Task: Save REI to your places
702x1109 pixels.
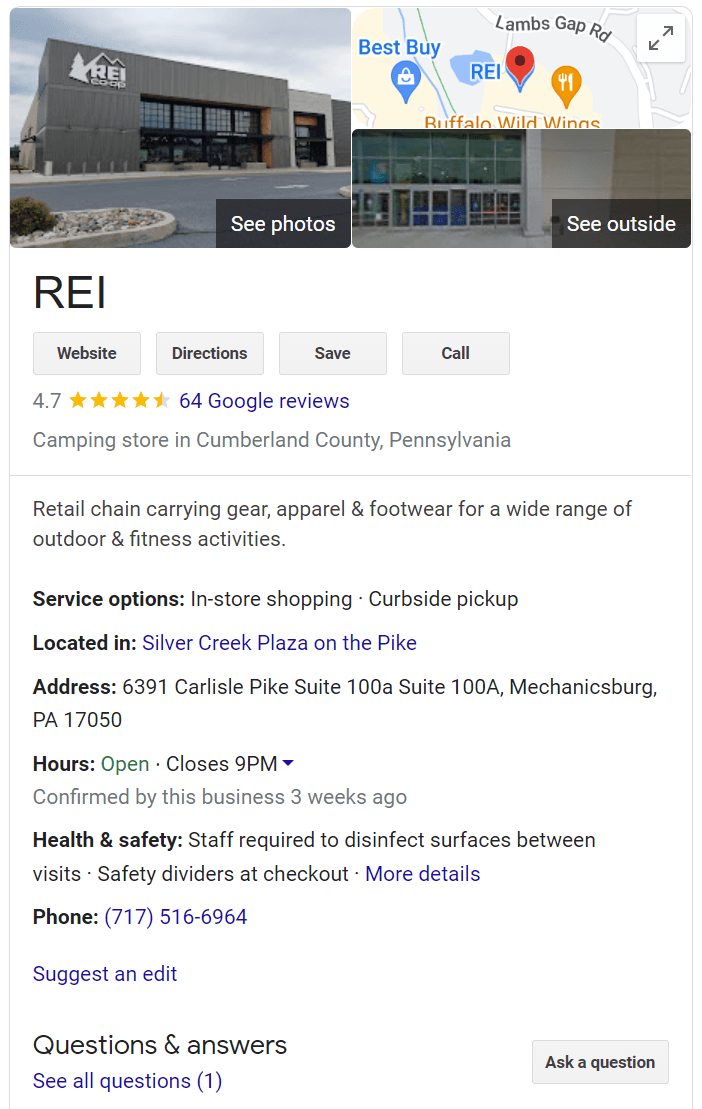Action: (332, 353)
